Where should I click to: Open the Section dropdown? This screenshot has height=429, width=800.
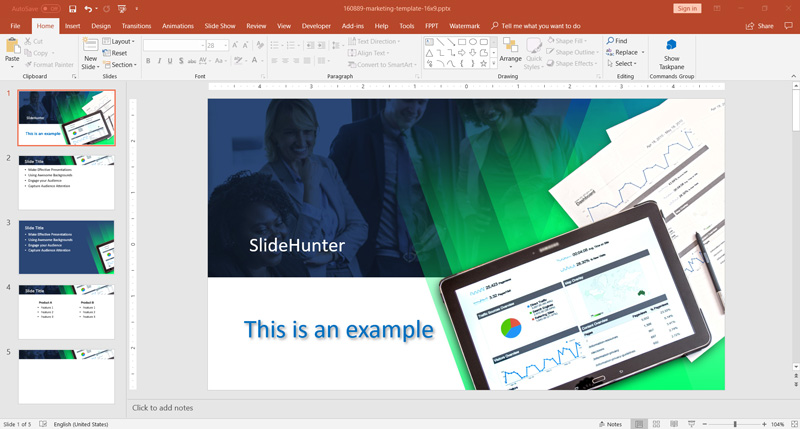(x=120, y=65)
